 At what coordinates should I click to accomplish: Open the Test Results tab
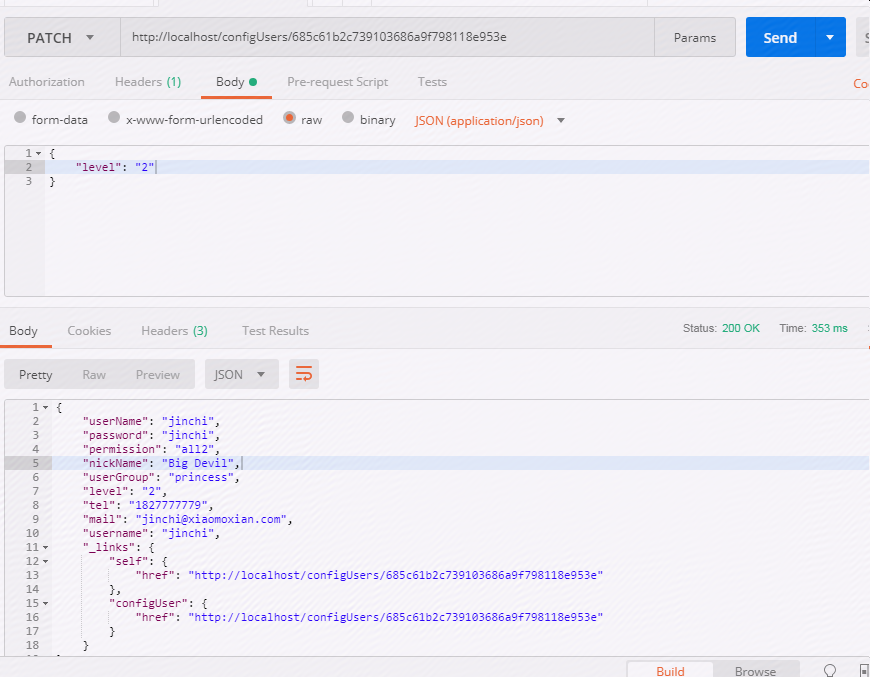click(x=275, y=331)
